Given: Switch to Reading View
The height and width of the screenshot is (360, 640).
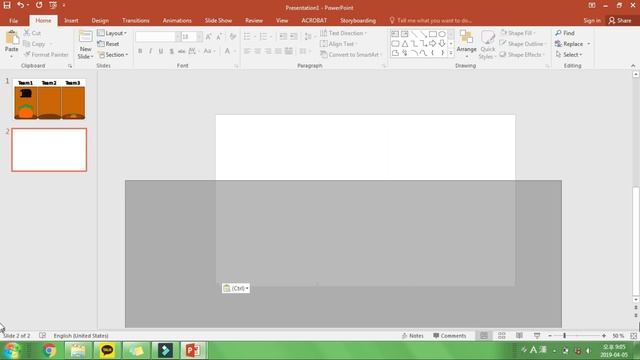Looking at the screenshot, I should 519,336.
